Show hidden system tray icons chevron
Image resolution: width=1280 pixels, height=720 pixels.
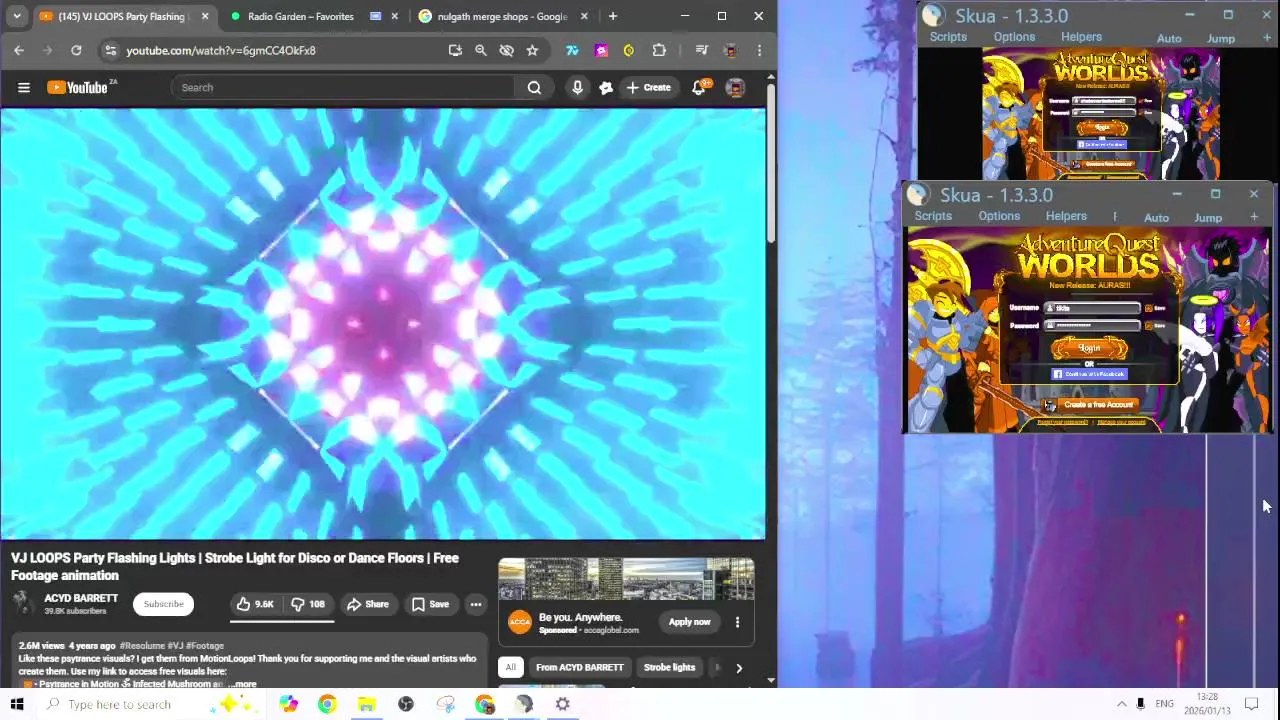pyautogui.click(x=1121, y=704)
